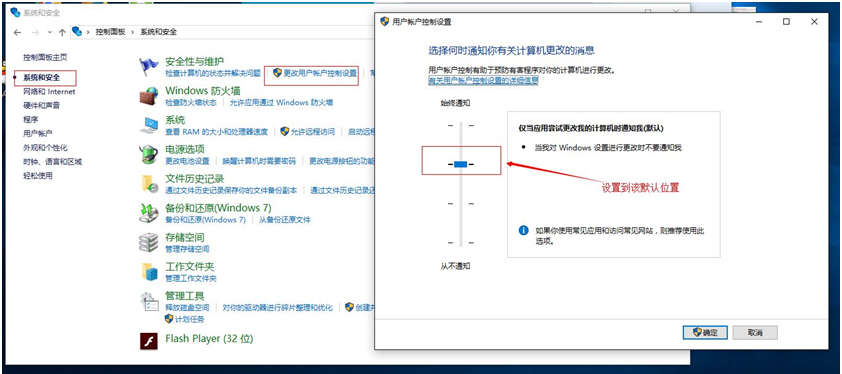Open 控制面板主页 in the sidebar
Screen dimensions: 842x374
[45, 57]
